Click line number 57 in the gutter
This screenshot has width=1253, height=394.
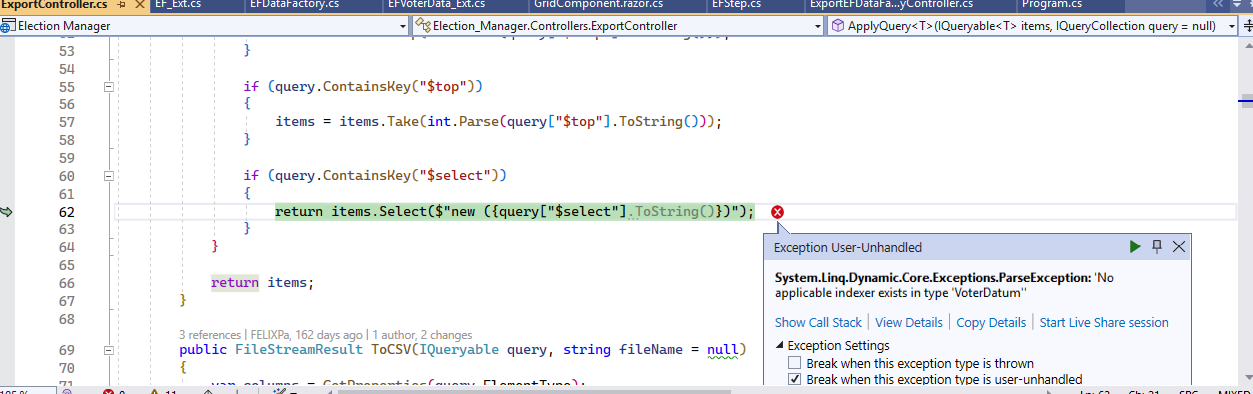(x=66, y=121)
